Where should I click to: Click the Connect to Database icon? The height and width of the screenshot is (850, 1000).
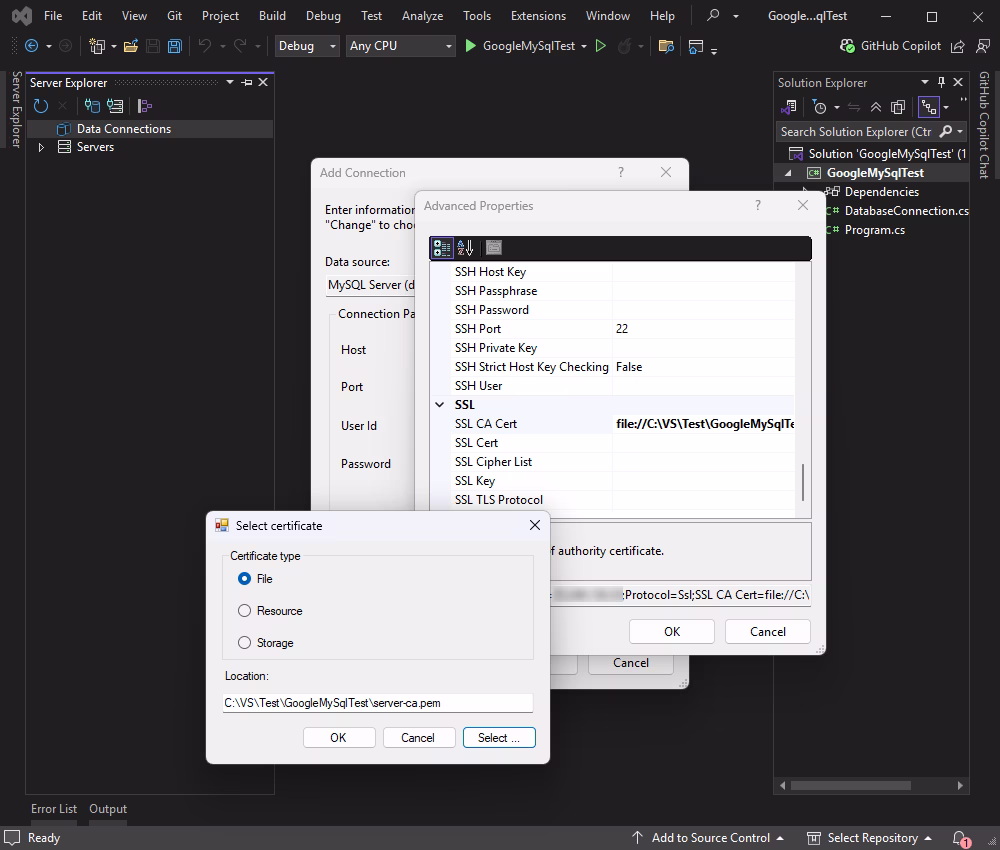91,105
